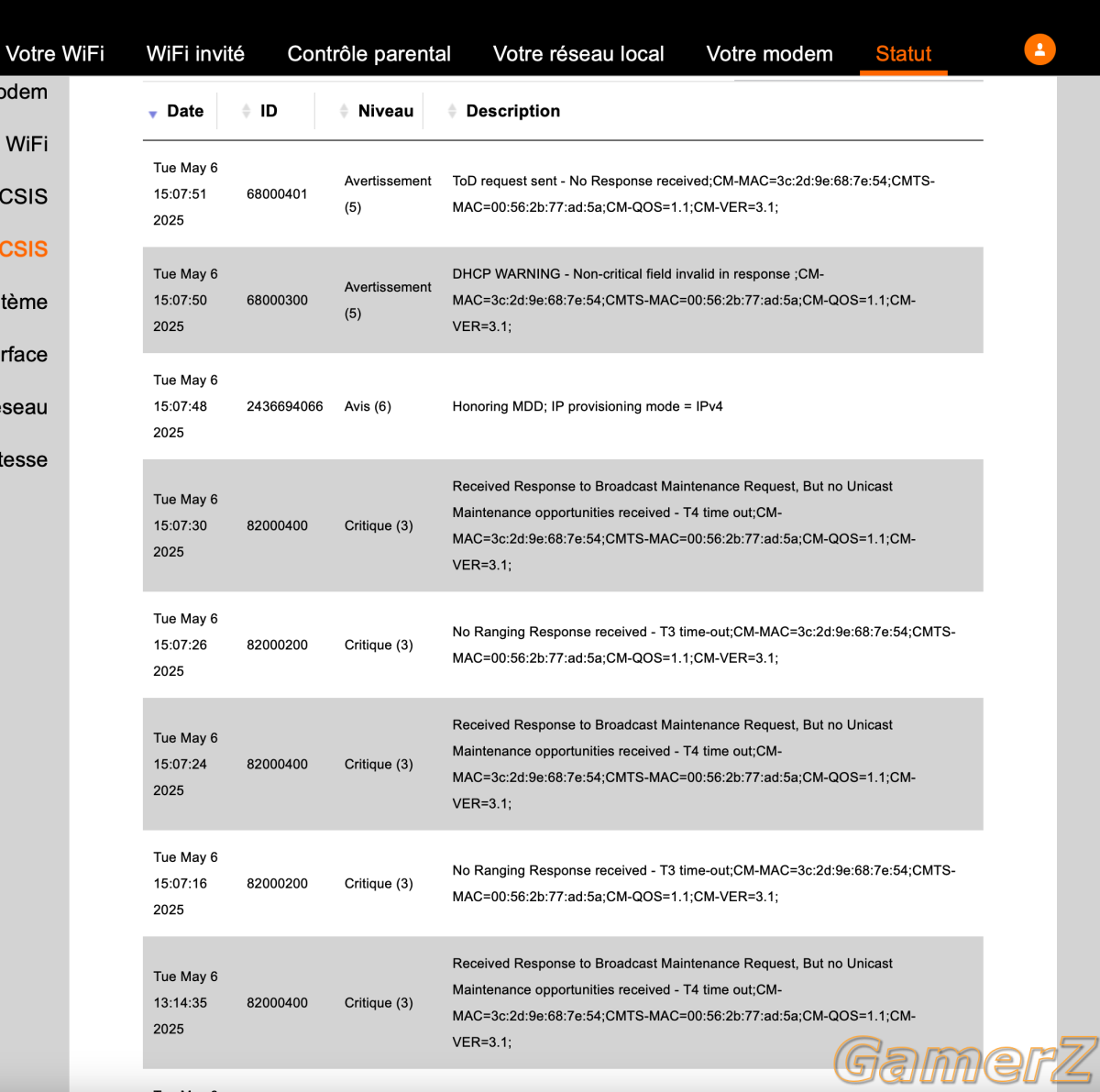Click Critique (3) in the 13:14:35 row

click(379, 1002)
